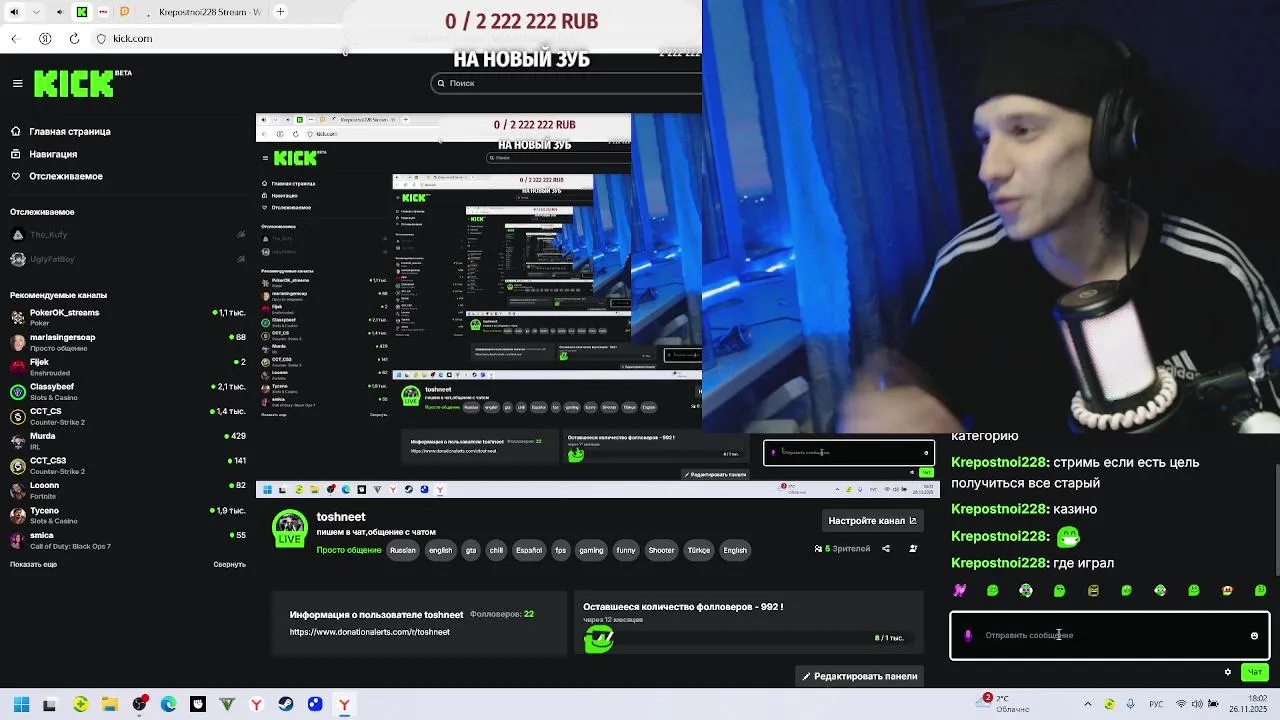
Task: Click the site security shield icon
Action: [101, 39]
